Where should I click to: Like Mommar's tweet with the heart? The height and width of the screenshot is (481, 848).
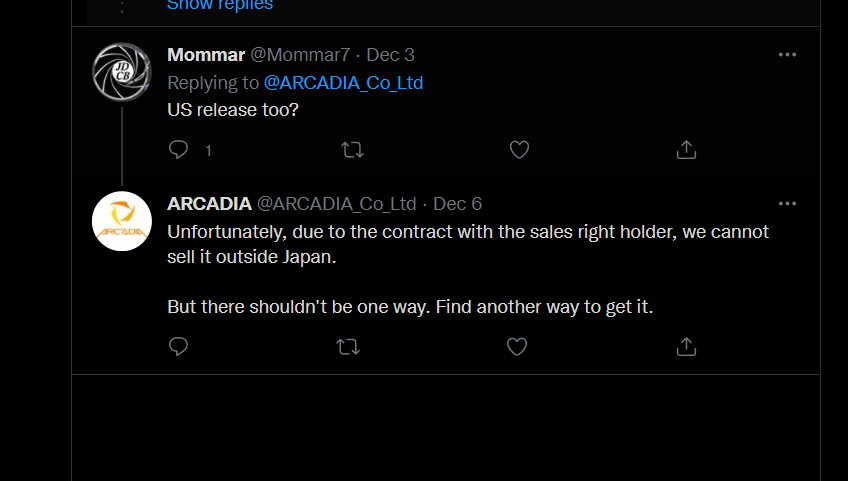point(519,150)
